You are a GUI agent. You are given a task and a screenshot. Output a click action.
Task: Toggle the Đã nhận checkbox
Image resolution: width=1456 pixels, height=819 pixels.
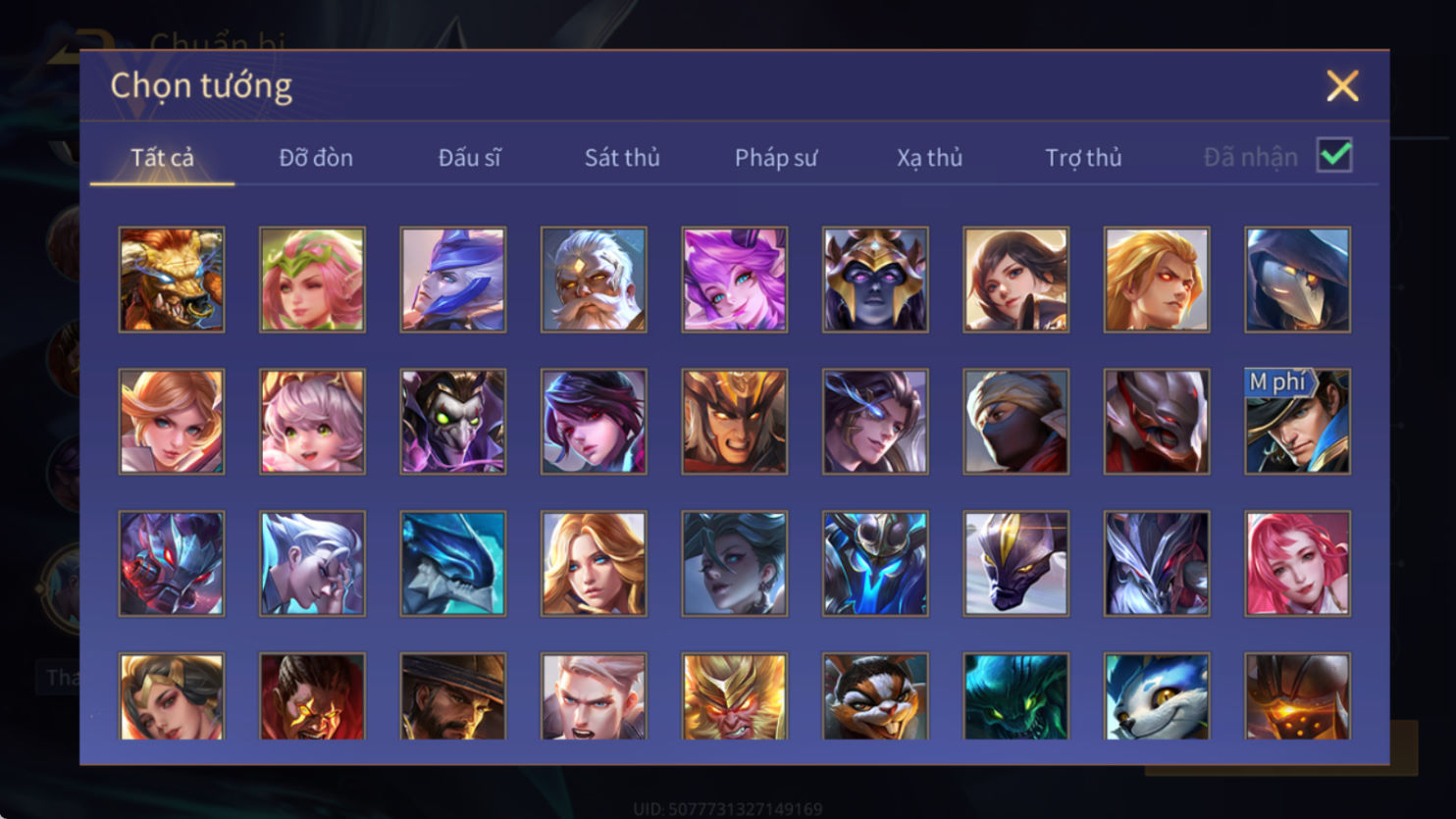pyautogui.click(x=1334, y=155)
